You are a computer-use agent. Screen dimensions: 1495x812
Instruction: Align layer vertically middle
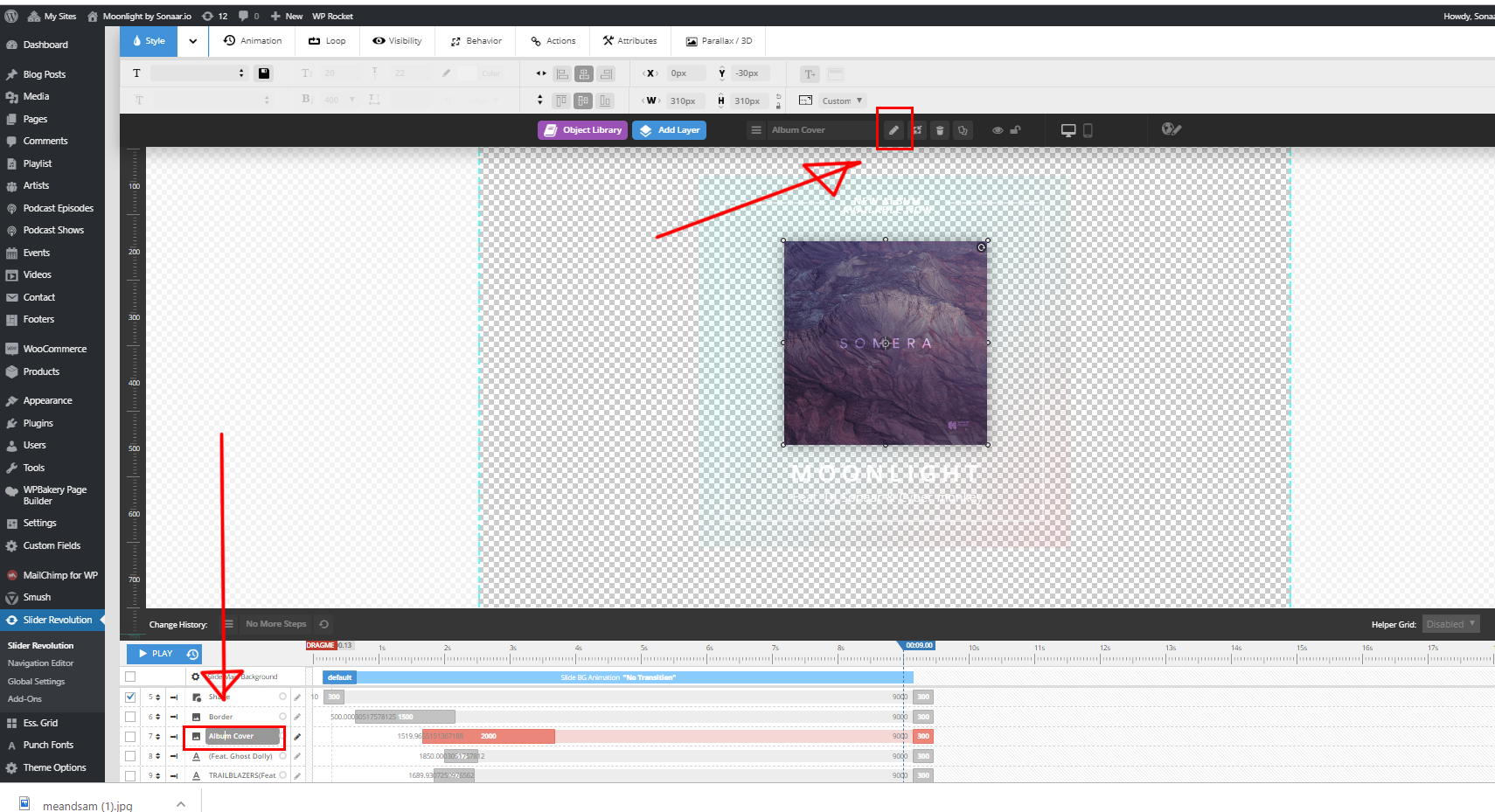(584, 101)
